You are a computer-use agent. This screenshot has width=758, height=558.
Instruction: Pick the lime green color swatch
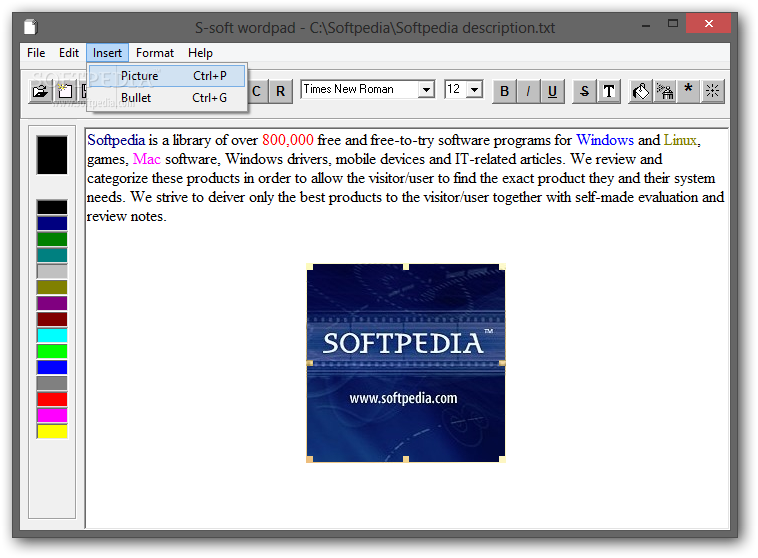(x=52, y=351)
